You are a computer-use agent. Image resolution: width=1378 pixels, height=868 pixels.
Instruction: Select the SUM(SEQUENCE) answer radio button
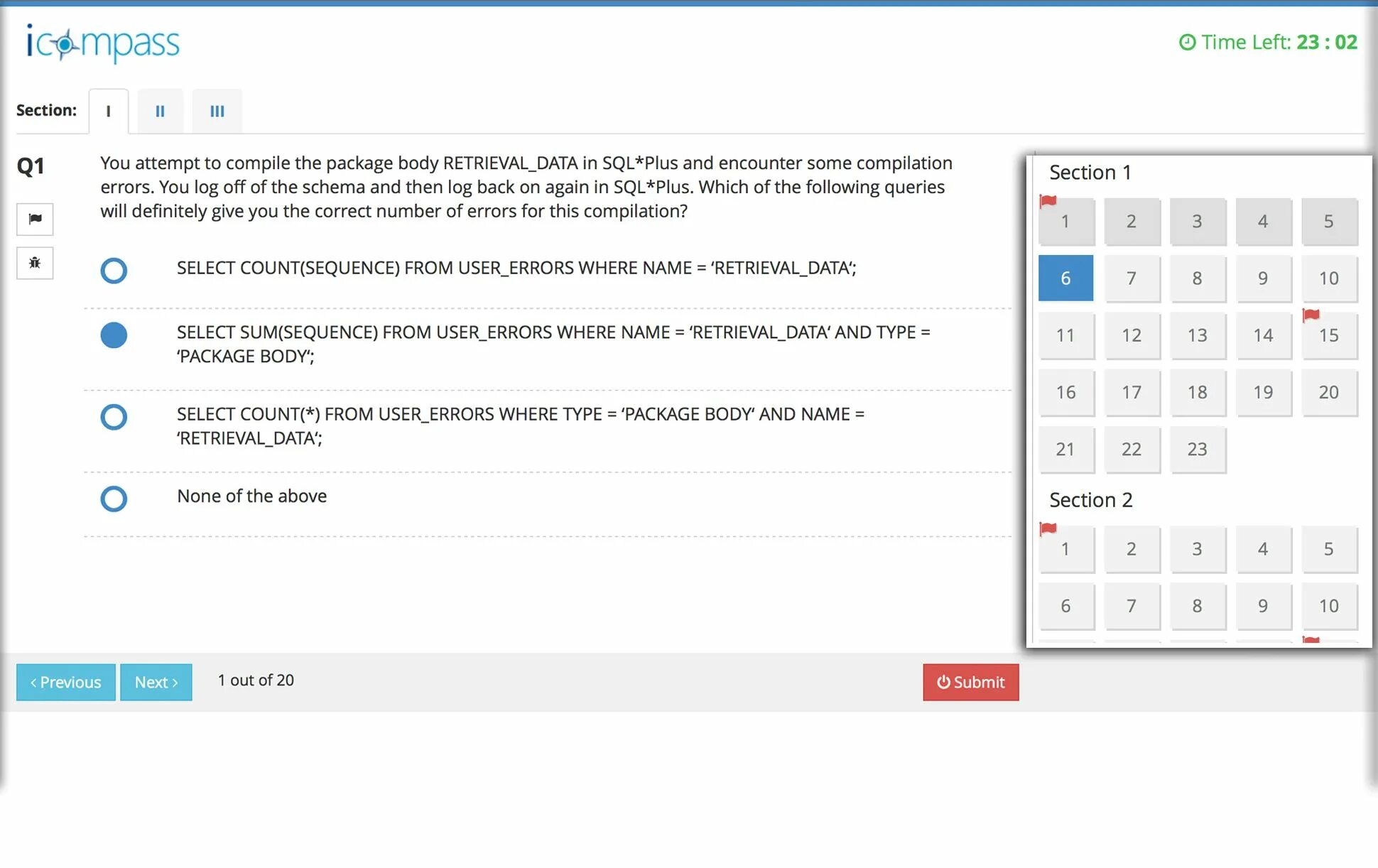114,335
